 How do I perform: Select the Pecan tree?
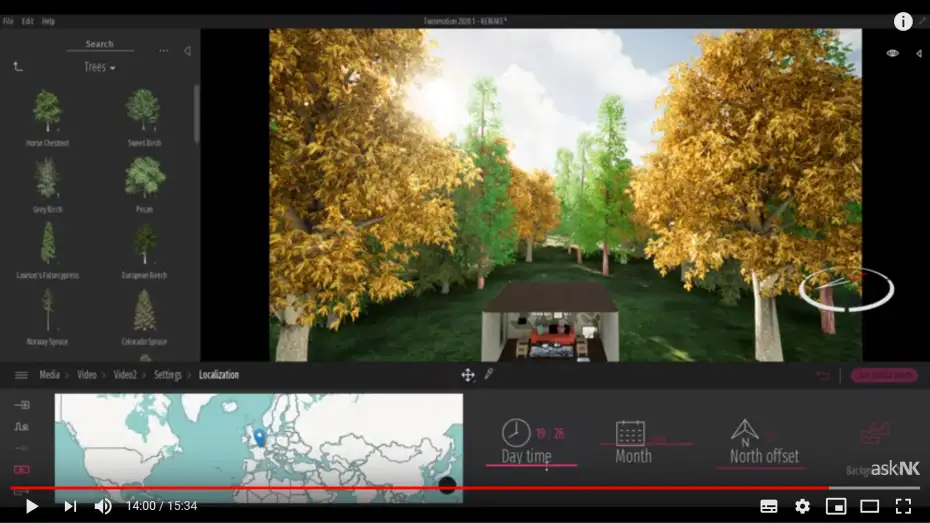click(144, 185)
